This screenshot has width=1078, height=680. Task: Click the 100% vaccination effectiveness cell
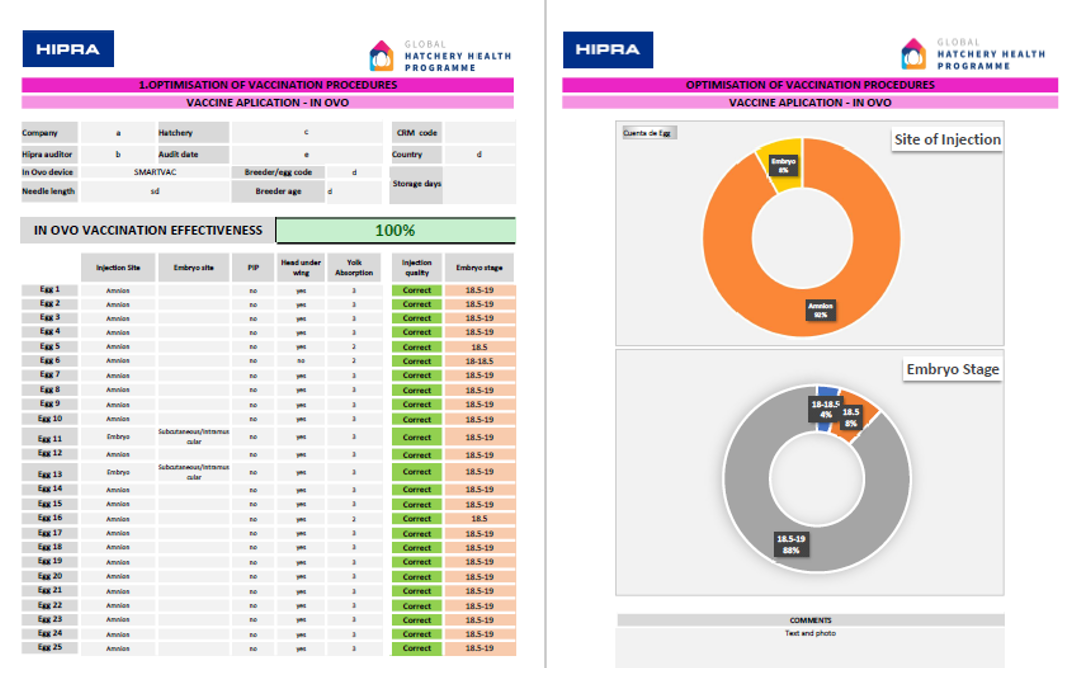tap(395, 230)
